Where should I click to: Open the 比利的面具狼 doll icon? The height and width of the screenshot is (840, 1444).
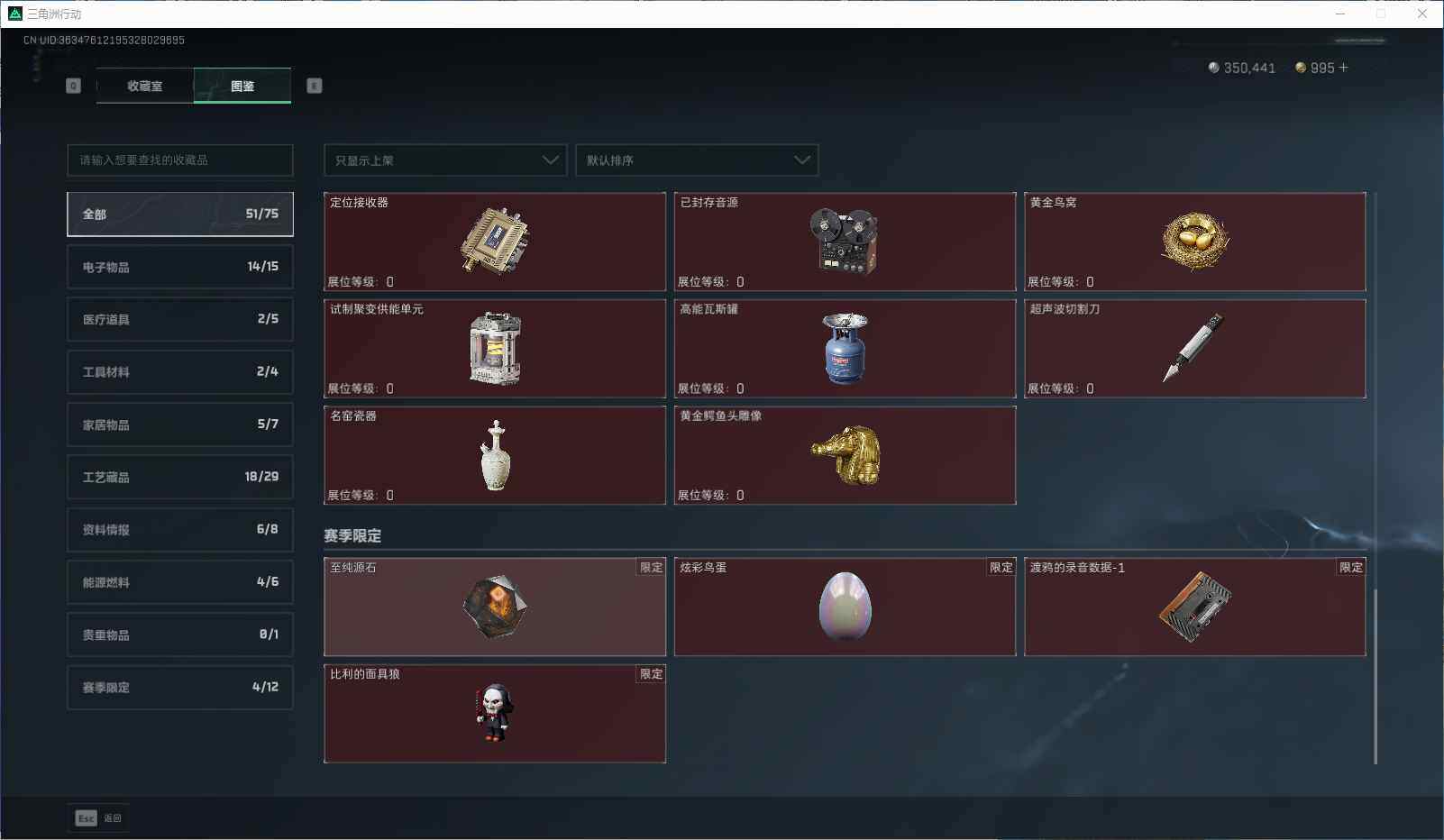(x=494, y=713)
